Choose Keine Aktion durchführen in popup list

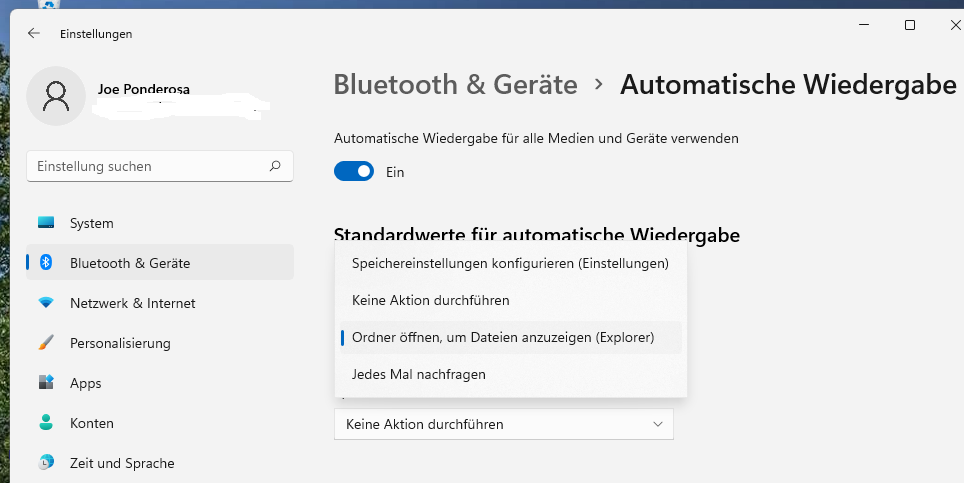[431, 300]
